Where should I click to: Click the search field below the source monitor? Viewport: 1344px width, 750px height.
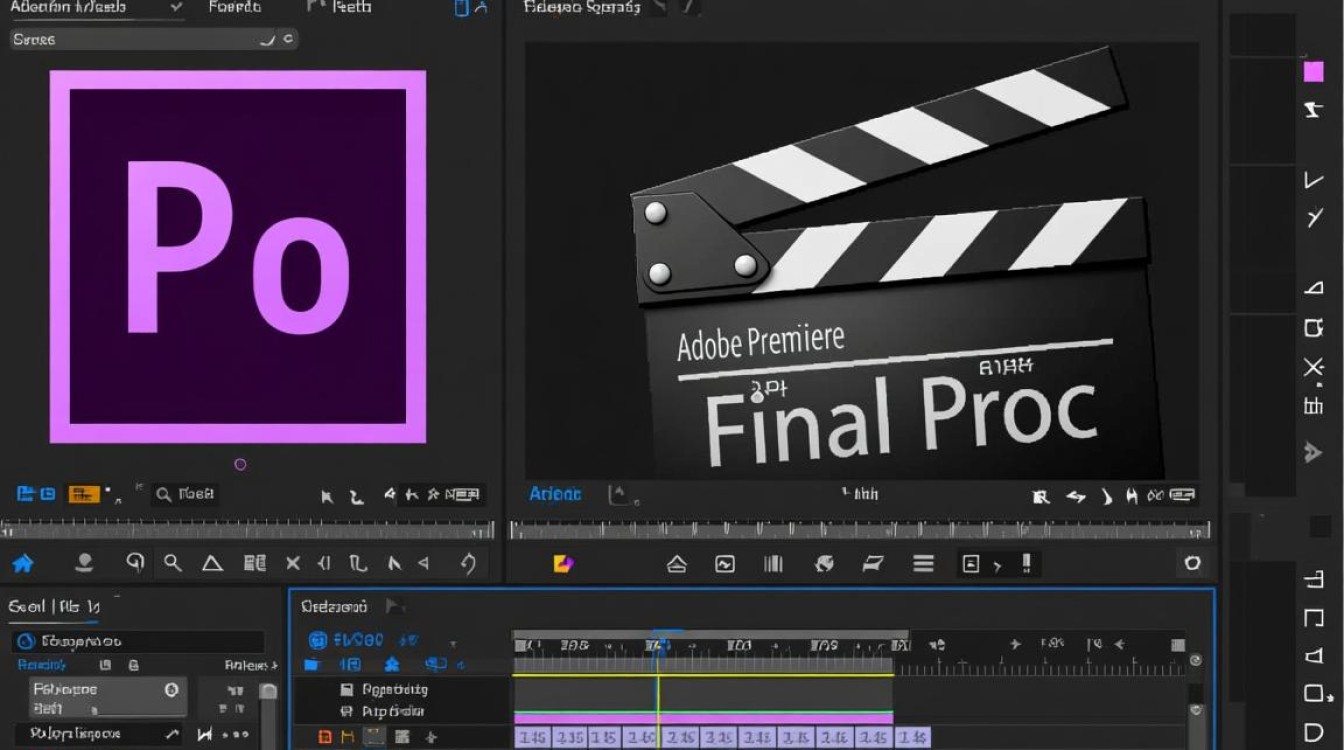pyautogui.click(x=185, y=494)
